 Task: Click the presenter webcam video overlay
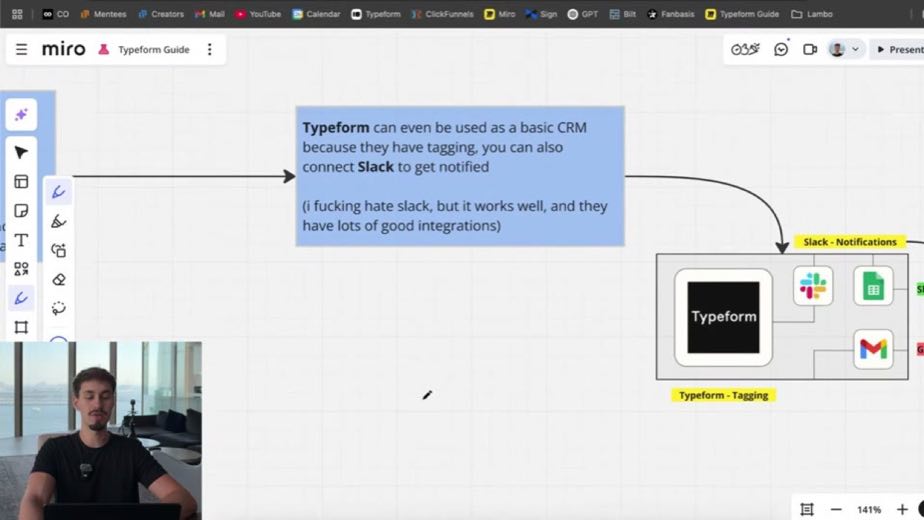pos(101,430)
